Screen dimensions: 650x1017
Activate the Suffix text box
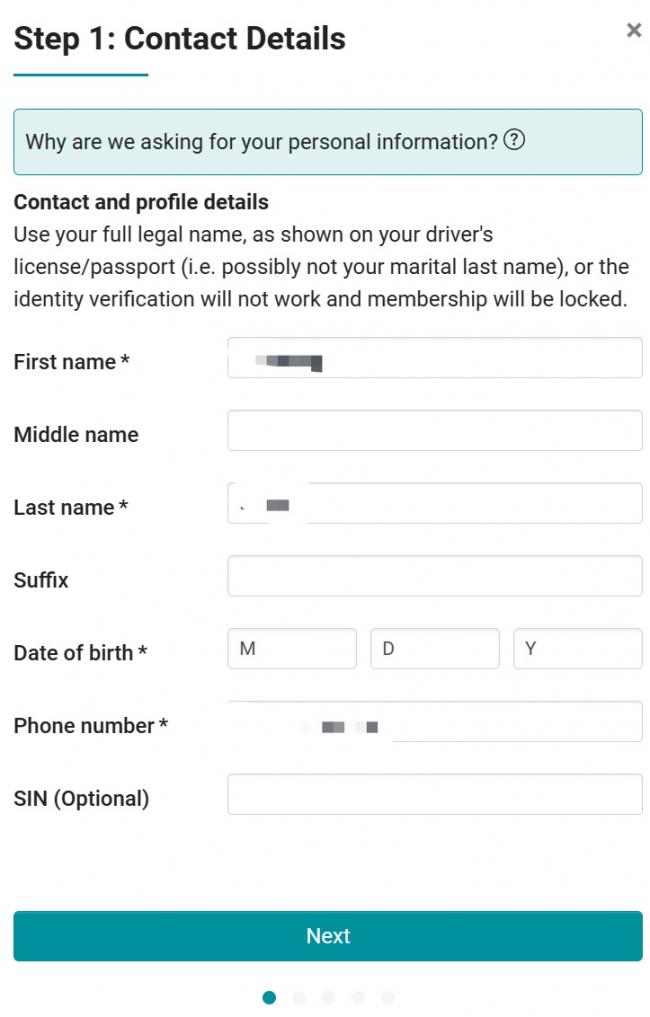click(x=435, y=575)
